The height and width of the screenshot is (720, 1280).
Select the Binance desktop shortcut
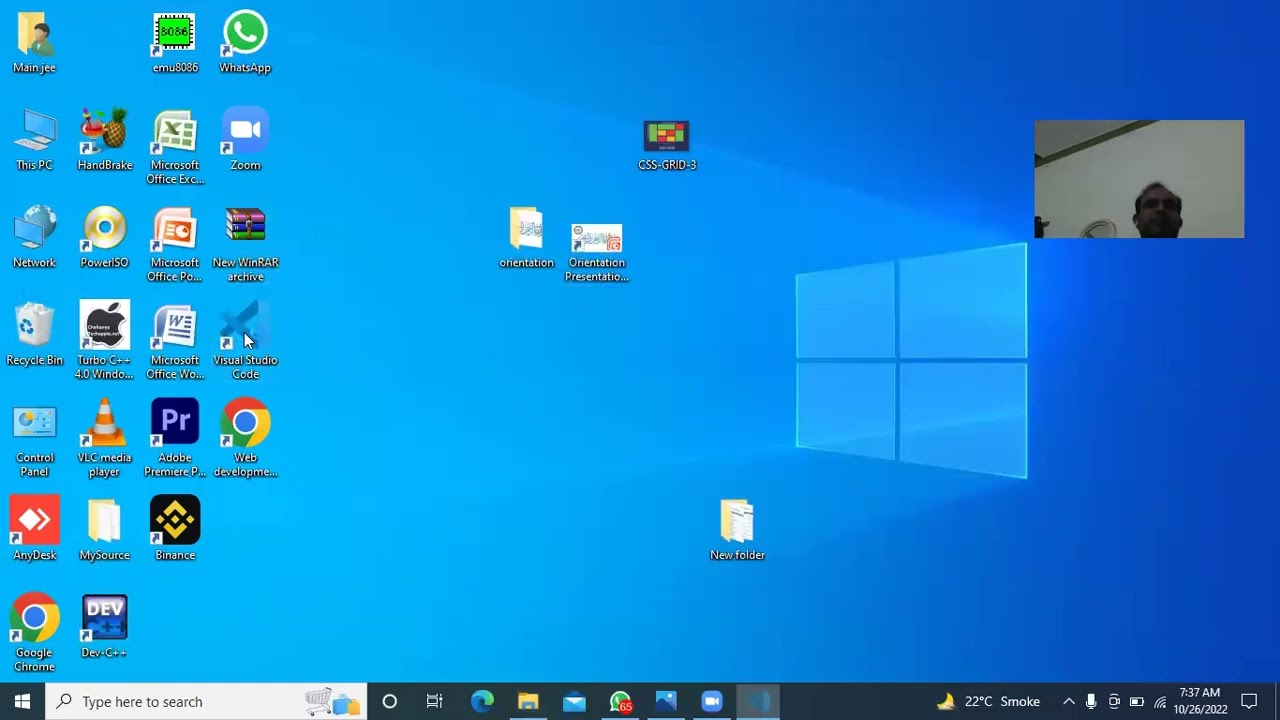(175, 530)
